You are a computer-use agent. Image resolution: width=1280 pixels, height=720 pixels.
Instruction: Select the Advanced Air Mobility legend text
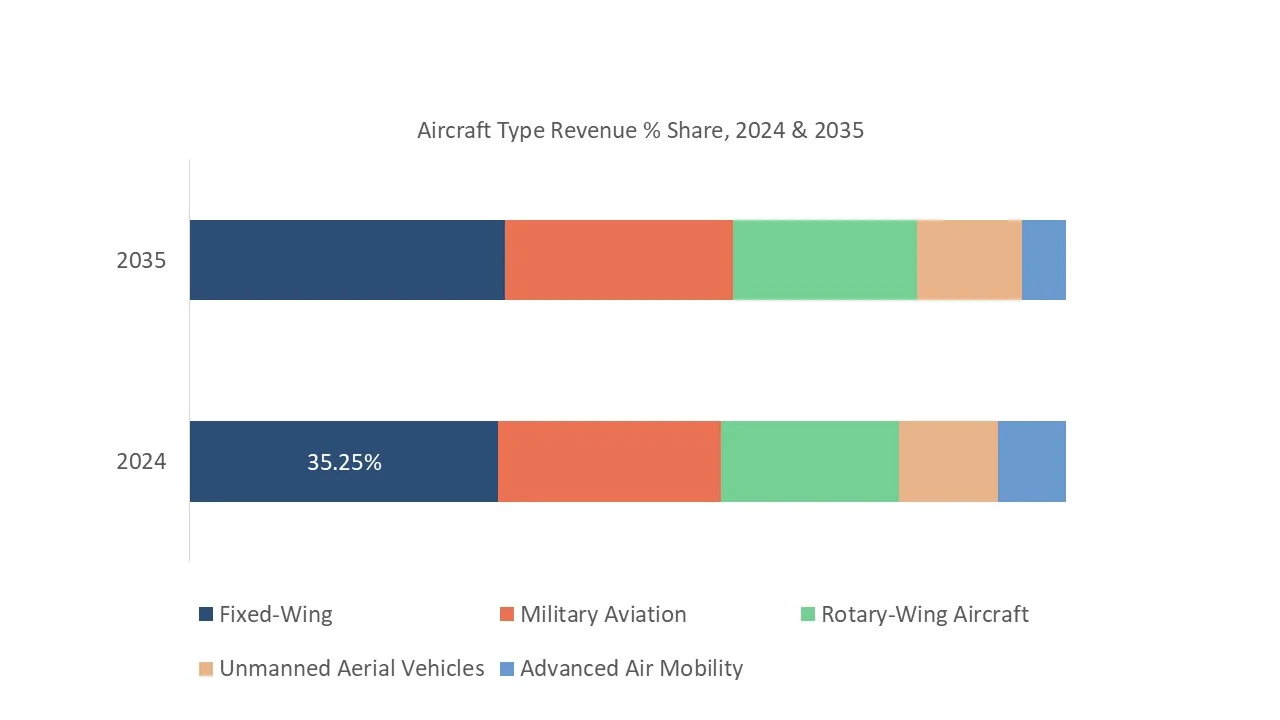631,669
